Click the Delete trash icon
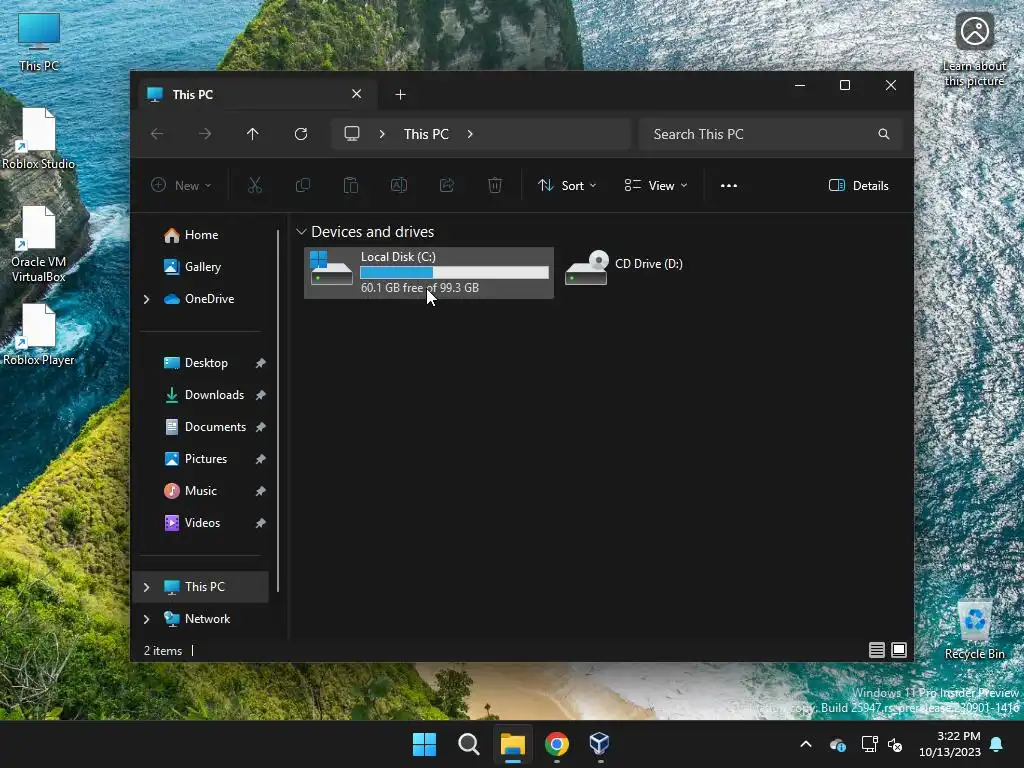 (495, 185)
